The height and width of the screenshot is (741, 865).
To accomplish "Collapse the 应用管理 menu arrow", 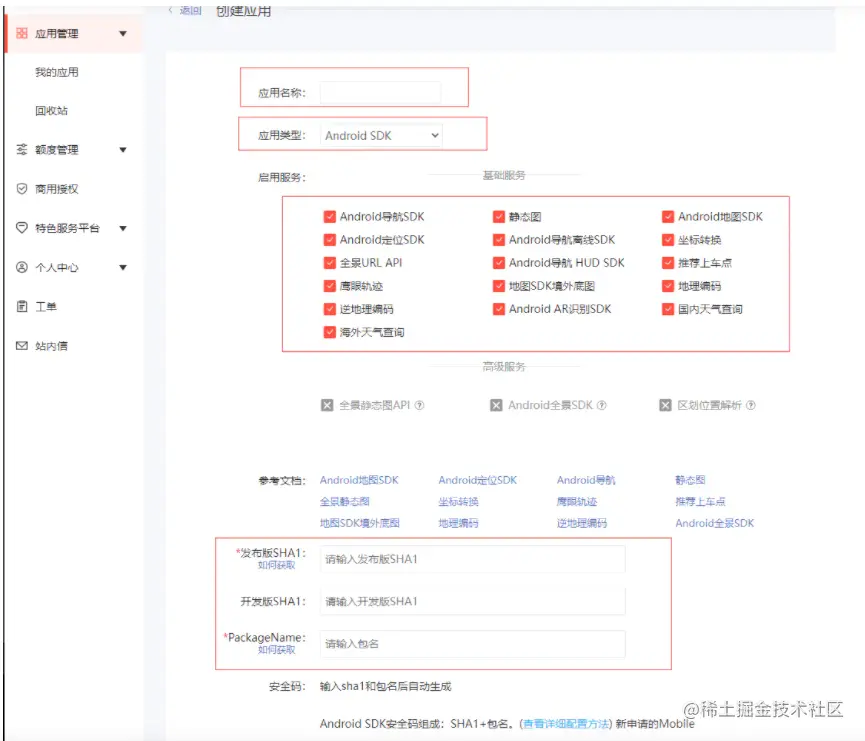I will coord(123,34).
